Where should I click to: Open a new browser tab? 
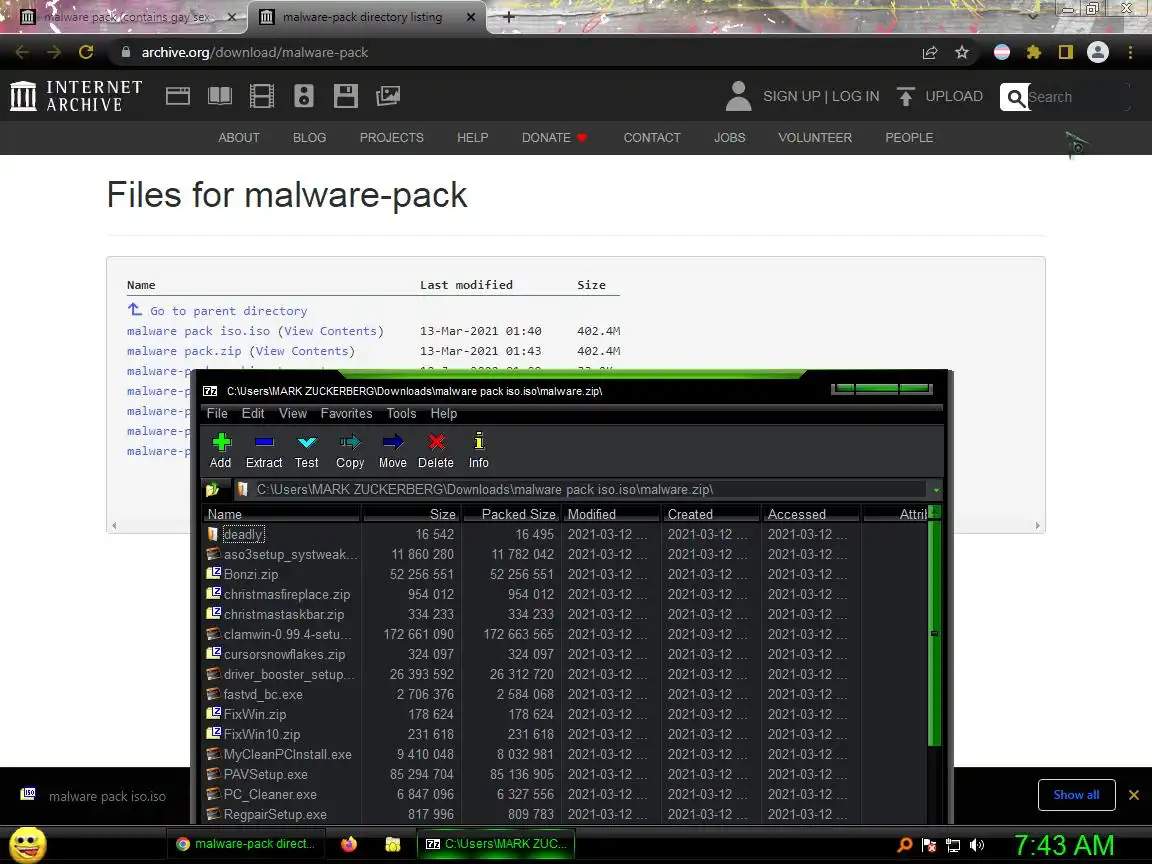click(508, 16)
